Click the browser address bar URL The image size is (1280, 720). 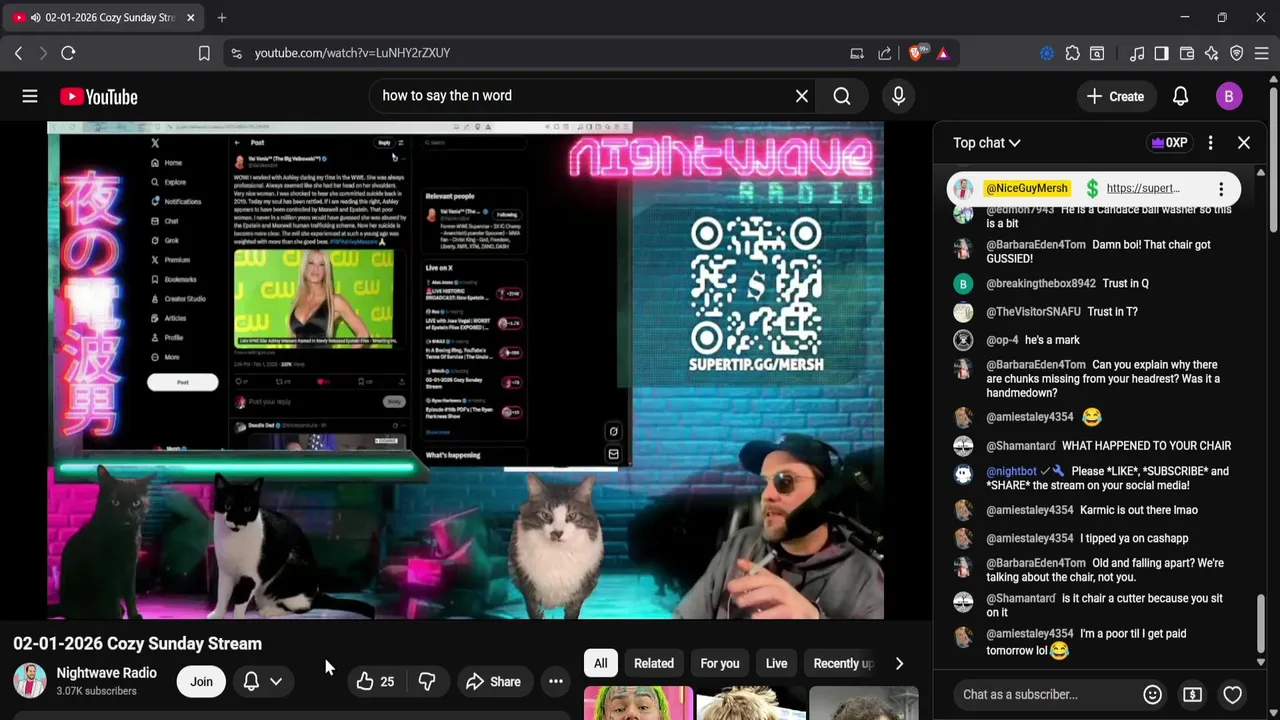pyautogui.click(x=352, y=53)
